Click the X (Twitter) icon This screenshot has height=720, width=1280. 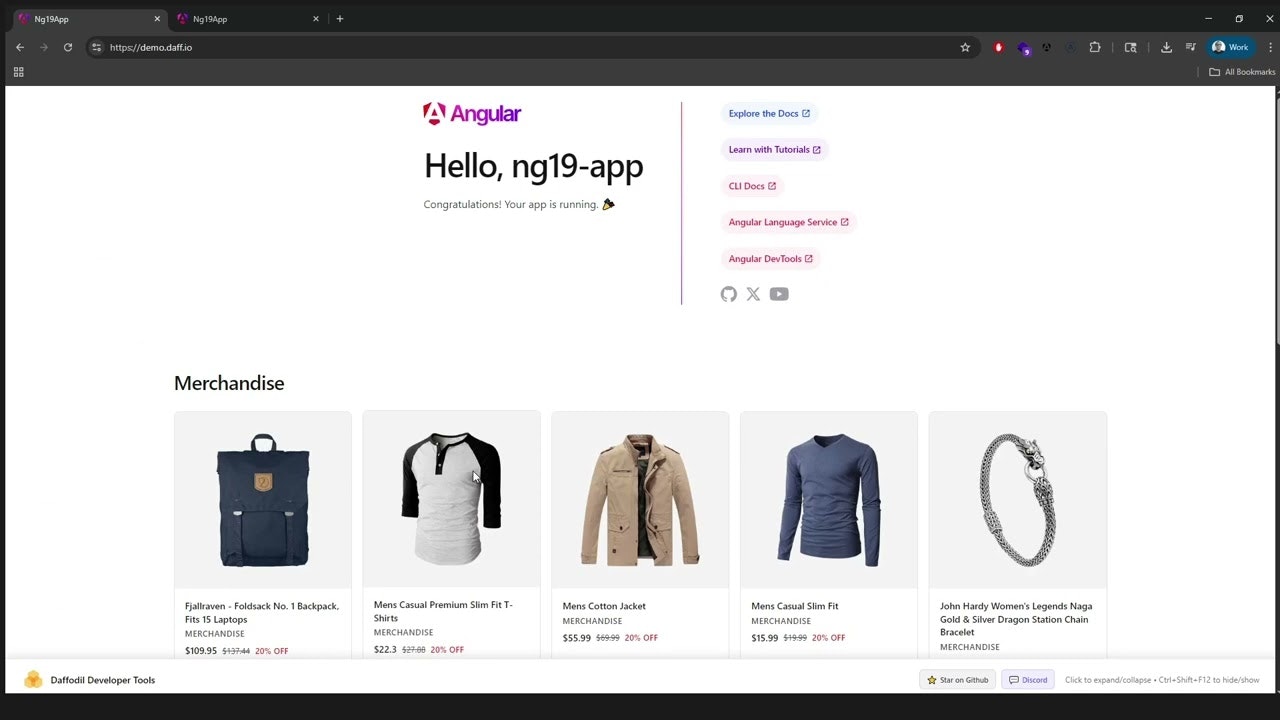[753, 294]
